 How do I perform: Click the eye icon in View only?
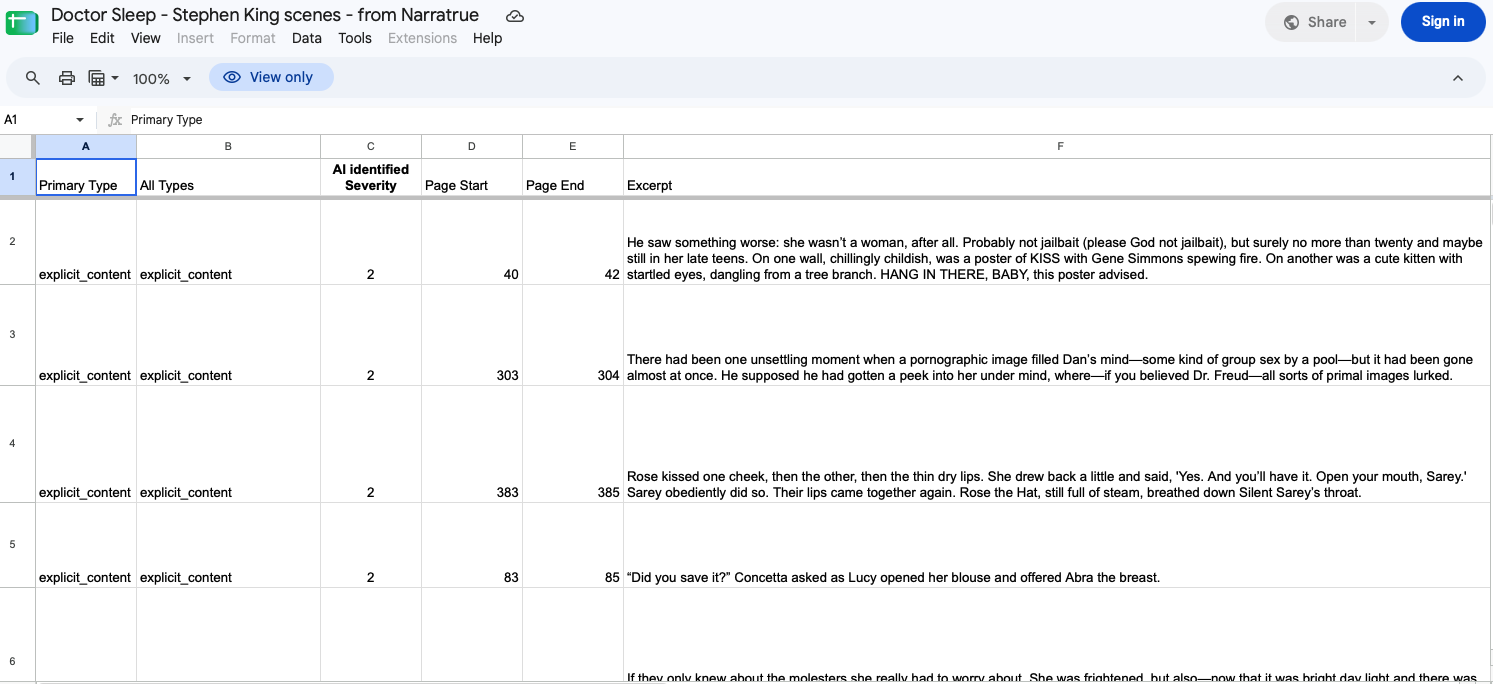pos(232,77)
